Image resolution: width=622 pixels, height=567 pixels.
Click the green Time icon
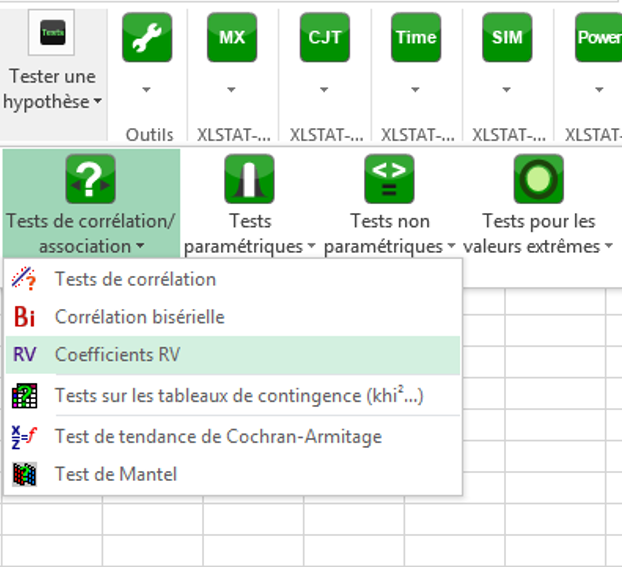[416, 37]
